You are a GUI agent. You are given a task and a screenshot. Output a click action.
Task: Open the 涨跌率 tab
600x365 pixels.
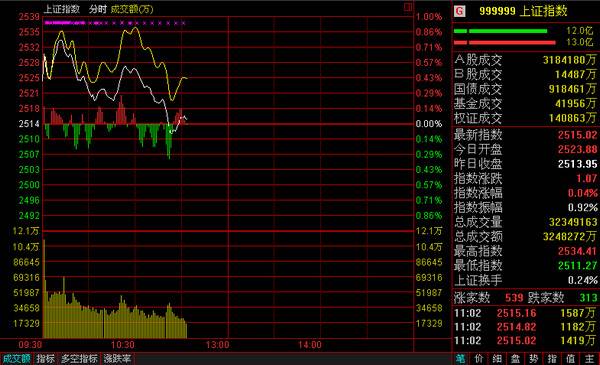point(117,359)
